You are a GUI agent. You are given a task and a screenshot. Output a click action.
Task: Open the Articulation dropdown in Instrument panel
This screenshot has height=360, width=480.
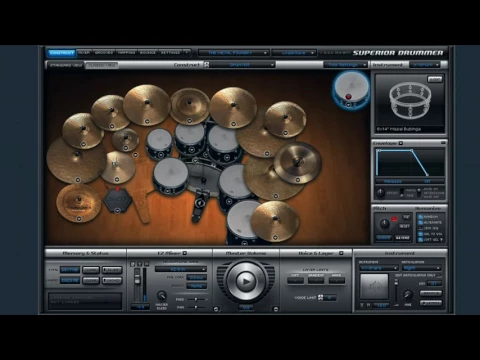click(422, 268)
